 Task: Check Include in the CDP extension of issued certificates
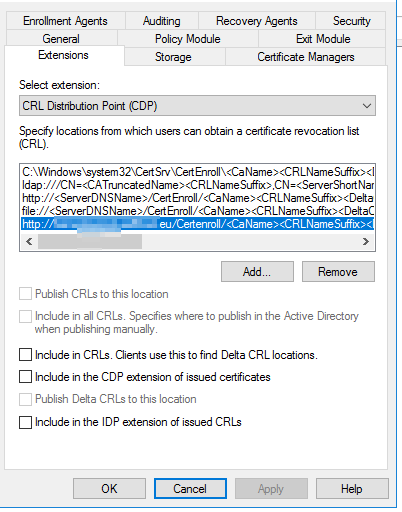(x=26, y=377)
